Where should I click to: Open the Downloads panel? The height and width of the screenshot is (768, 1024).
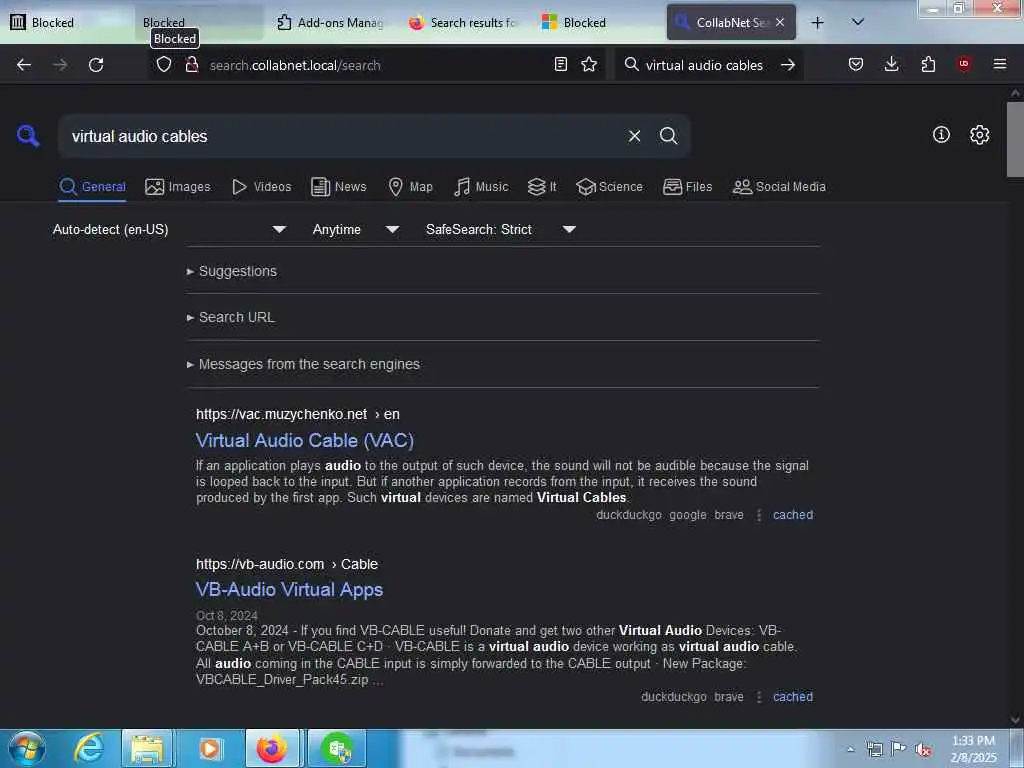pyautogui.click(x=891, y=64)
